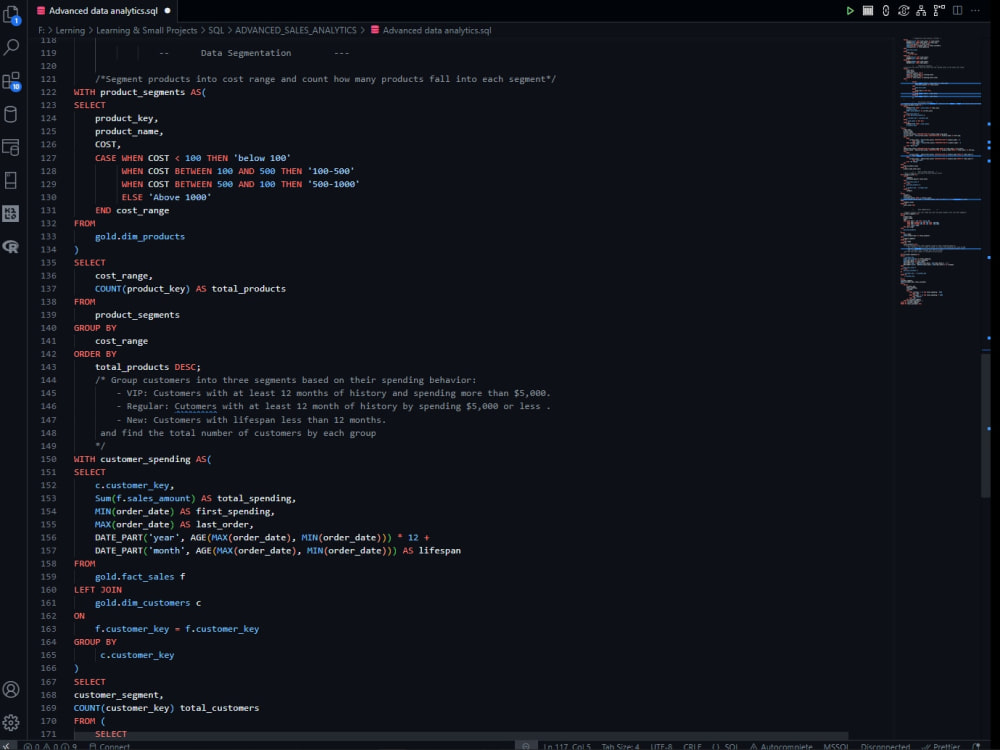Click 'Prettier' formatter status item

tap(941, 746)
